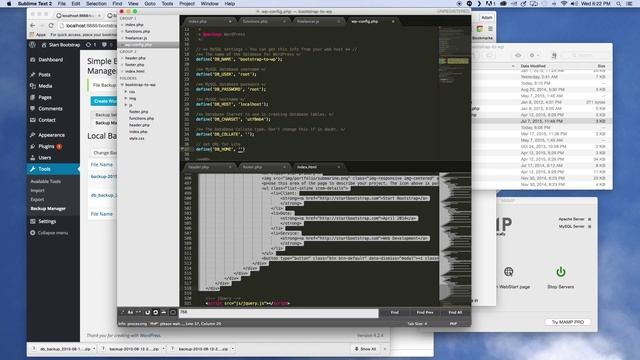640x360 pixels.
Task: Click Collapse menu in WordPress sidebar
Action: pyautogui.click(x=49, y=233)
